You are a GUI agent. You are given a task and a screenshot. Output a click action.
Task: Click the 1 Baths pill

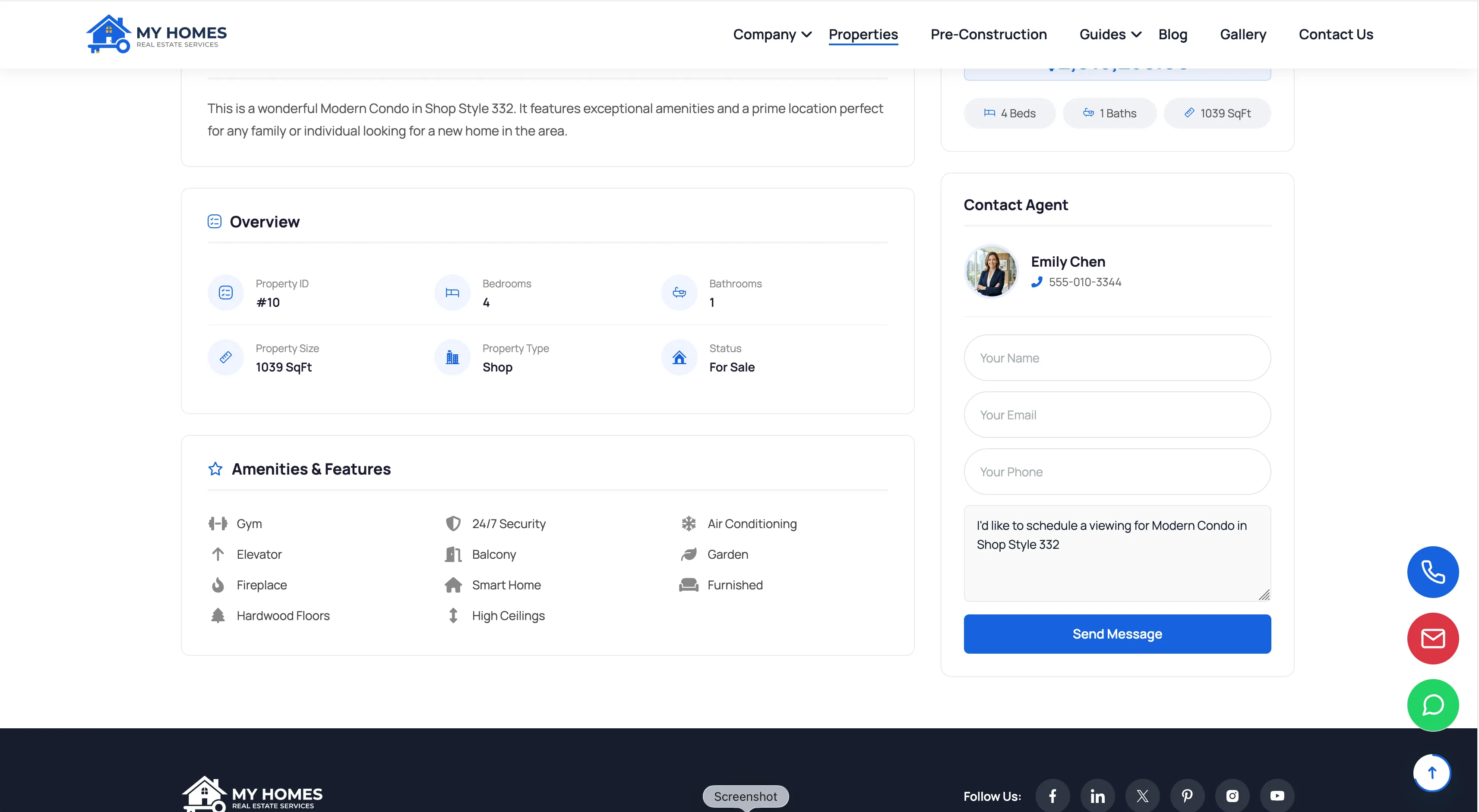pyautogui.click(x=1109, y=113)
